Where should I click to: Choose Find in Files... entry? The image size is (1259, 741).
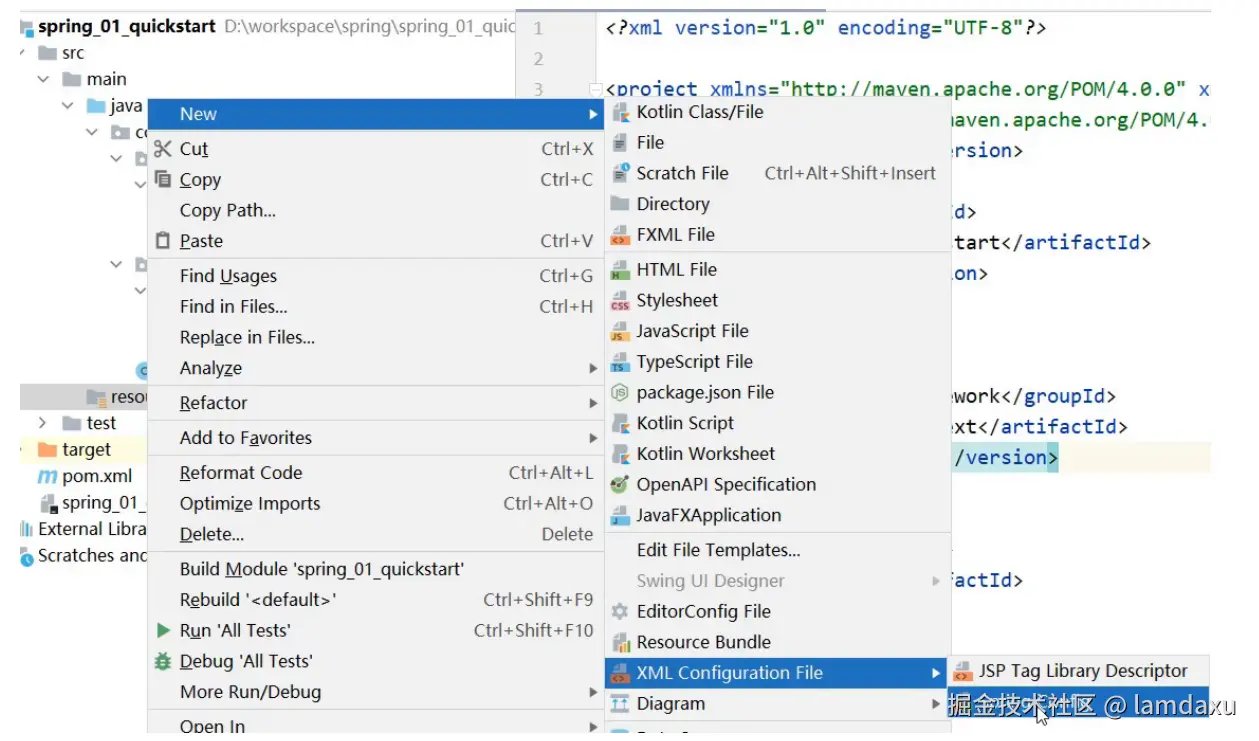pyautogui.click(x=376, y=307)
